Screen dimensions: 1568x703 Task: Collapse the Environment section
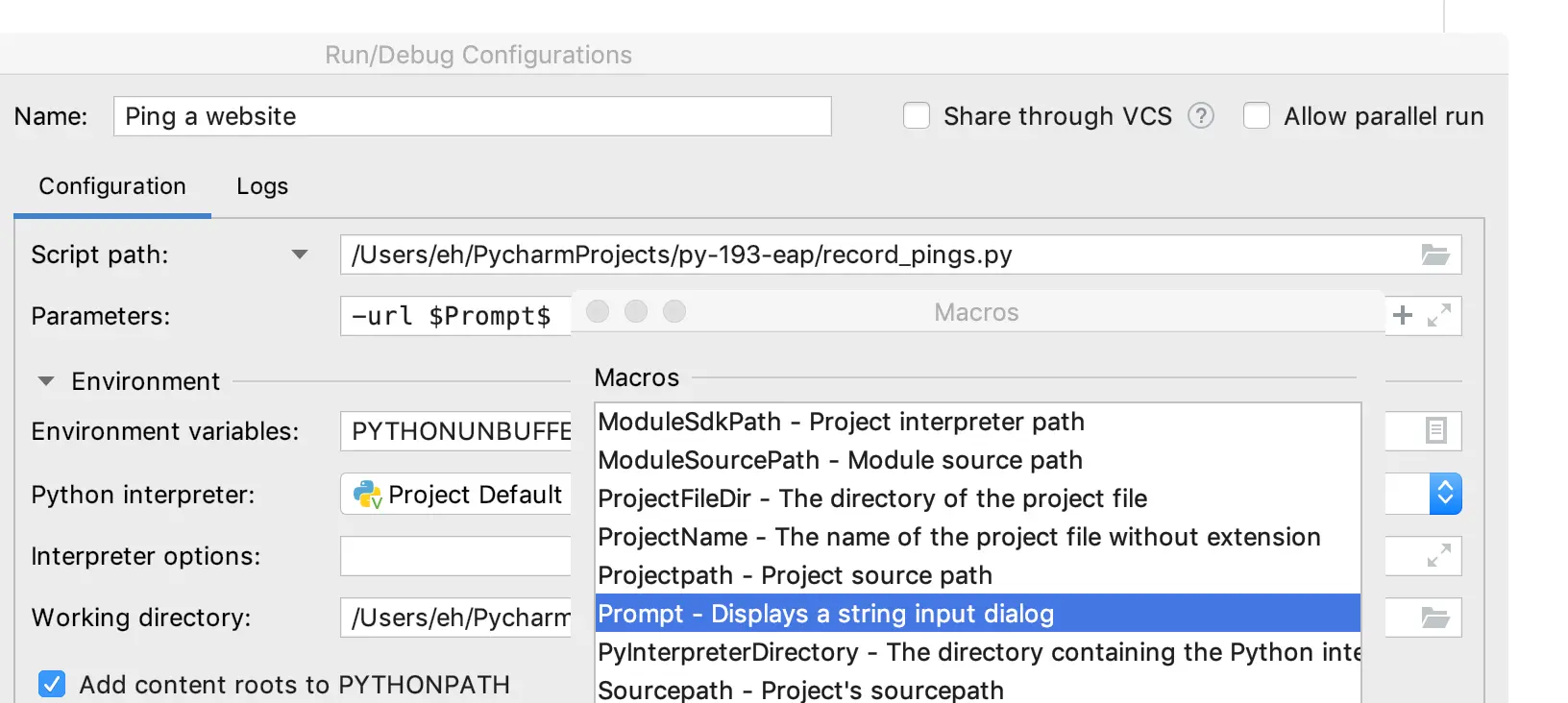point(45,381)
